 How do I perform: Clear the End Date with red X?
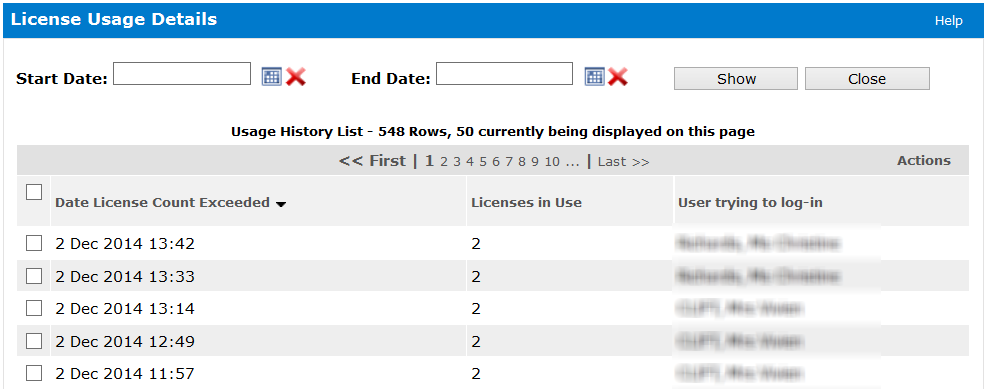click(x=617, y=77)
